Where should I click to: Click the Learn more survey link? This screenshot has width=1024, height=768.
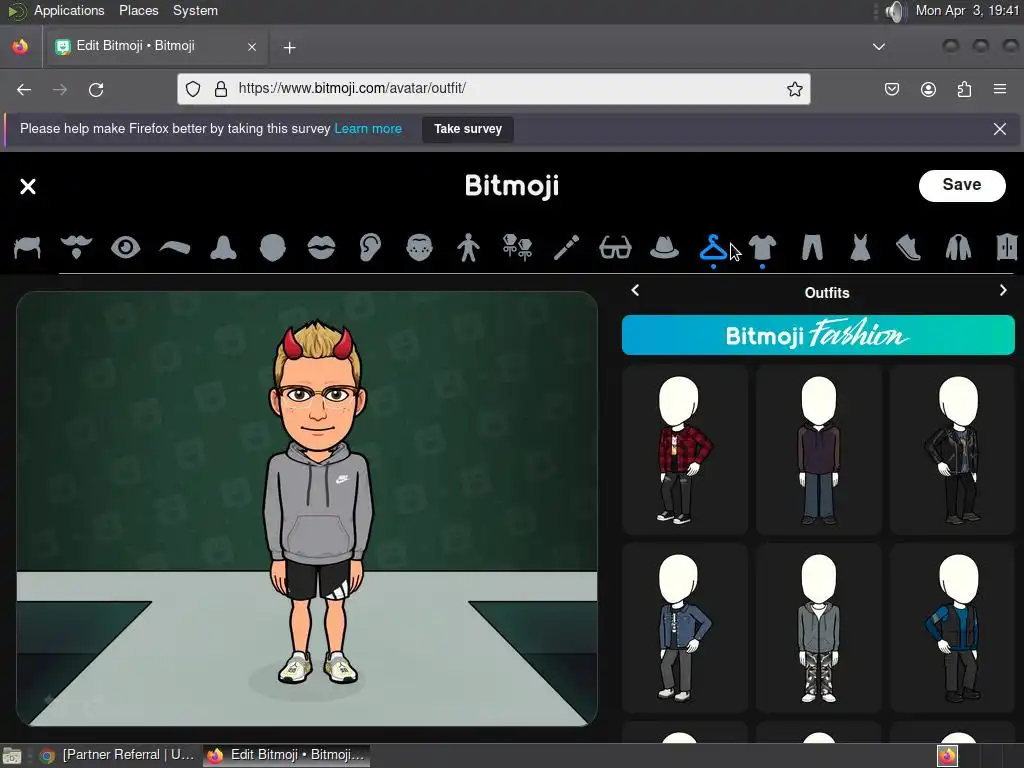(x=368, y=129)
